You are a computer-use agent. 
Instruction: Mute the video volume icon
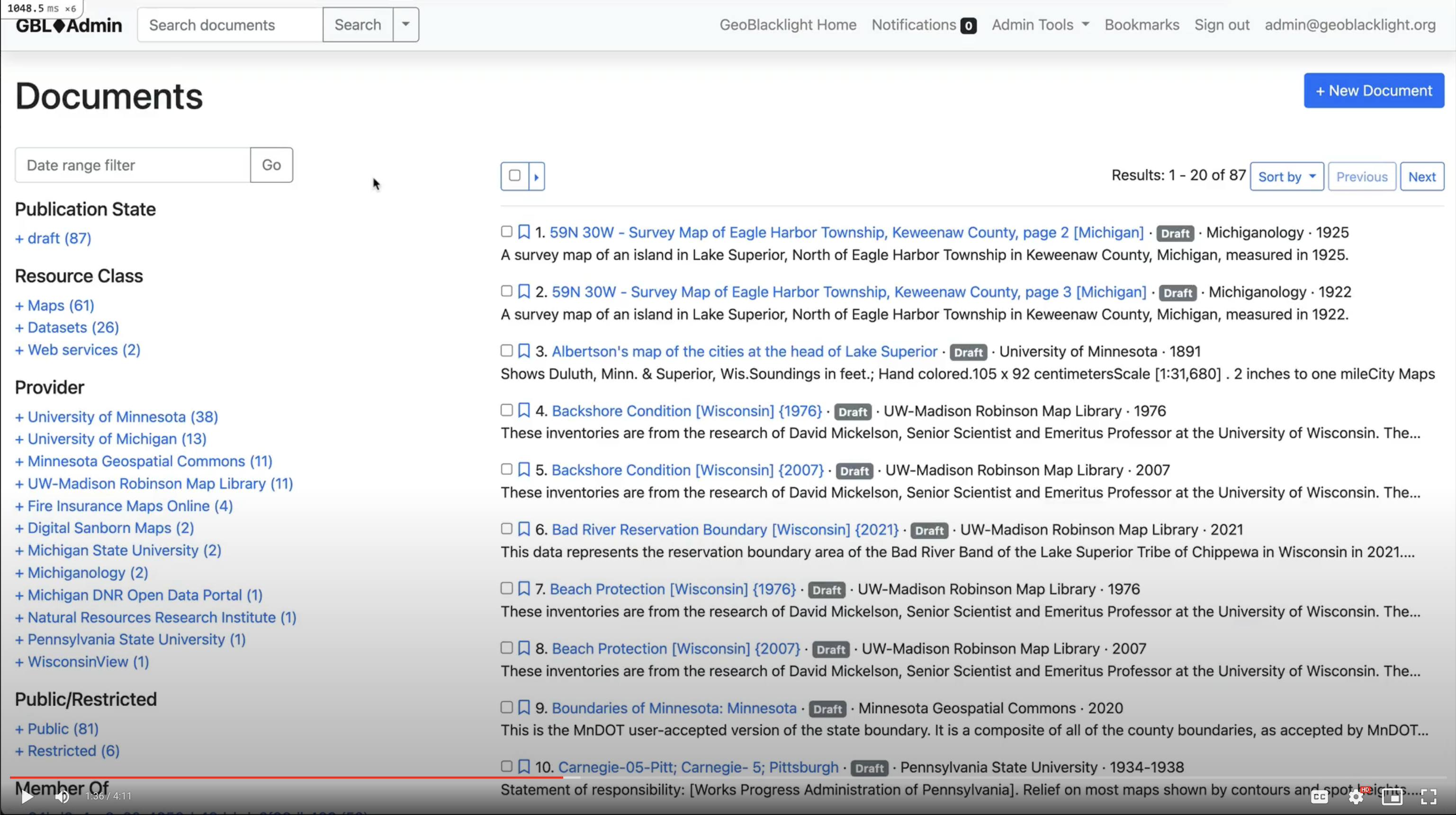click(x=62, y=797)
